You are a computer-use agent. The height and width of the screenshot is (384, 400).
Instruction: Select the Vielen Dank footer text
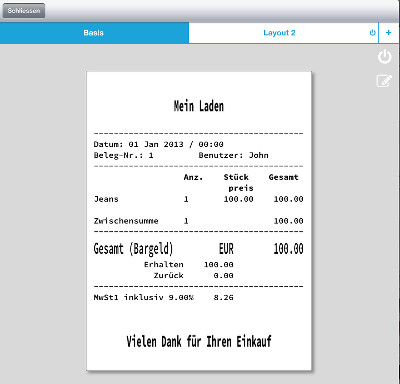pyautogui.click(x=199, y=342)
